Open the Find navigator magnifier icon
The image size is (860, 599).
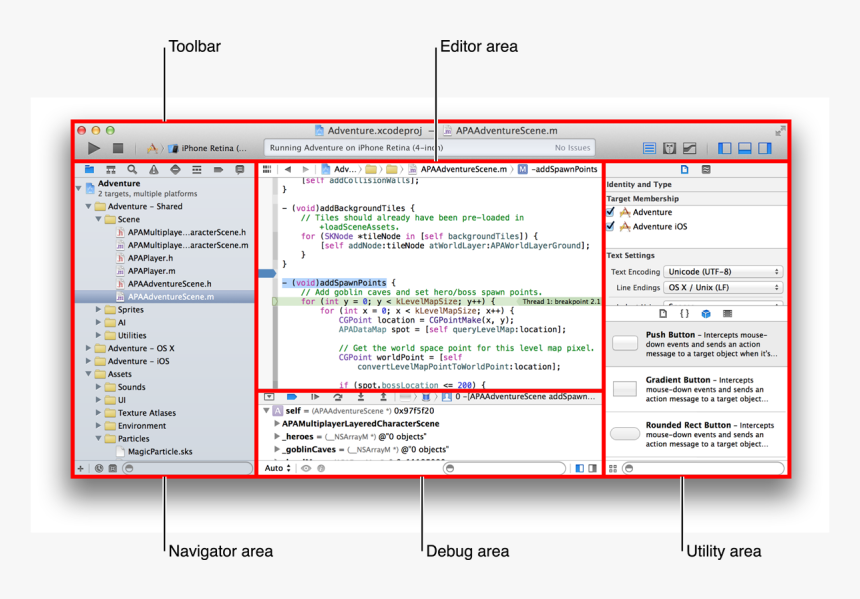tap(132, 169)
